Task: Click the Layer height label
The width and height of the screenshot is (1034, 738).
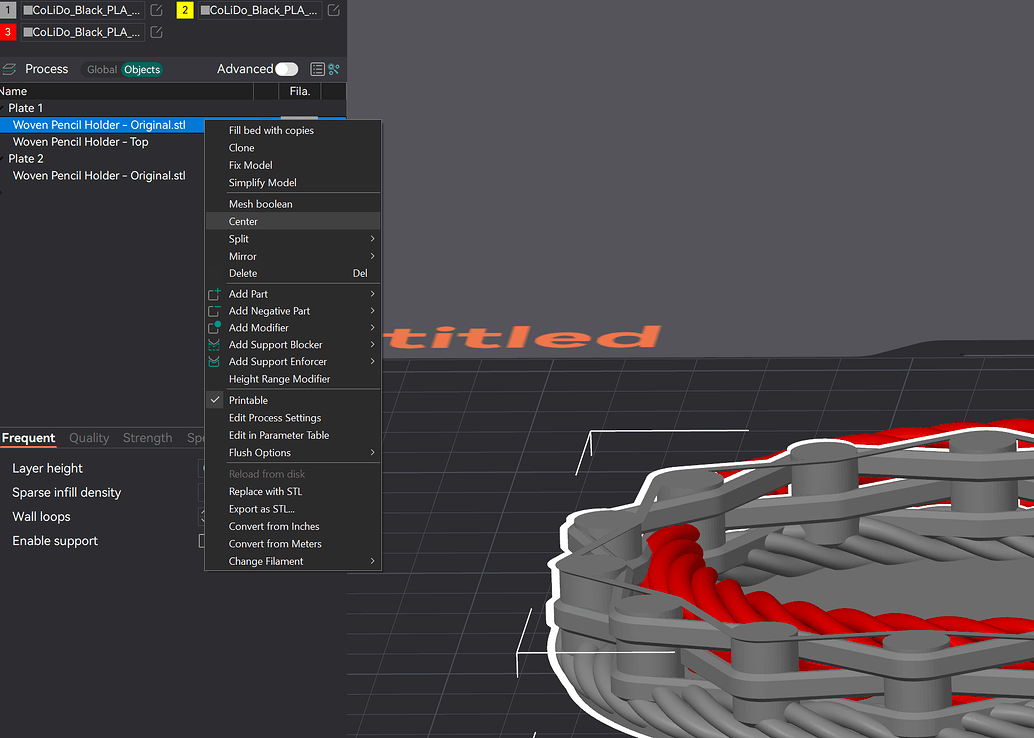Action: pyautogui.click(x=47, y=468)
